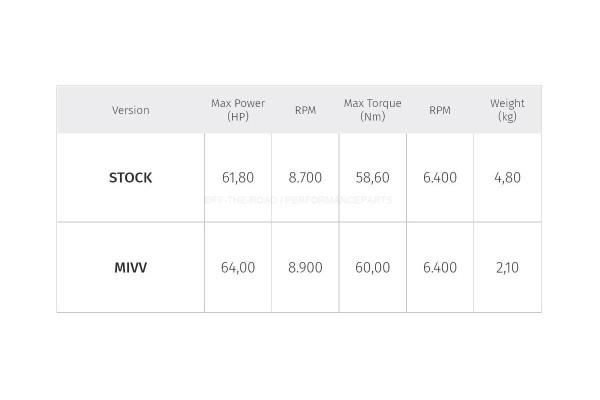600x400 pixels.
Task: Click the Version column header
Action: tap(130, 110)
